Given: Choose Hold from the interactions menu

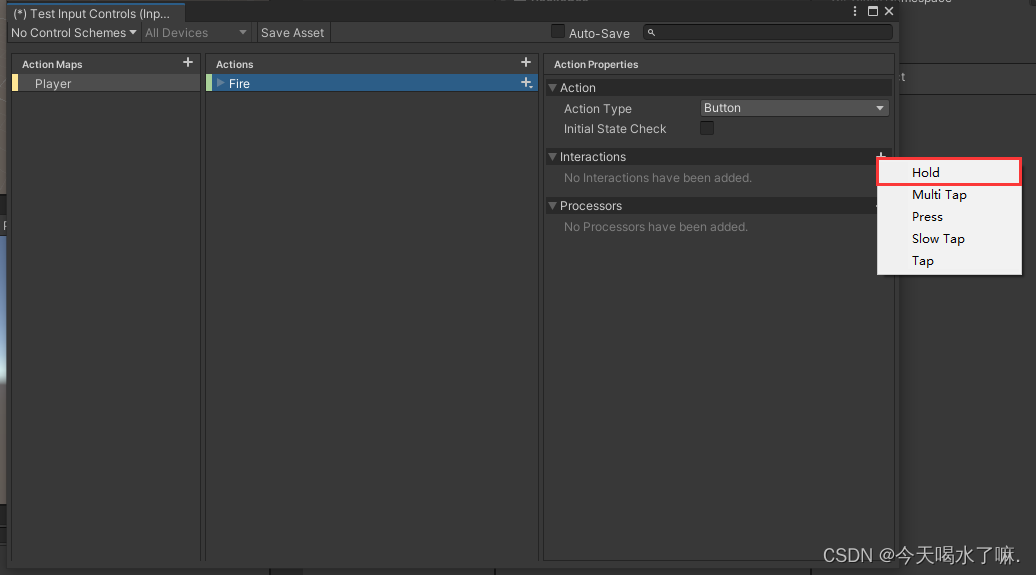Looking at the screenshot, I should click(949, 172).
